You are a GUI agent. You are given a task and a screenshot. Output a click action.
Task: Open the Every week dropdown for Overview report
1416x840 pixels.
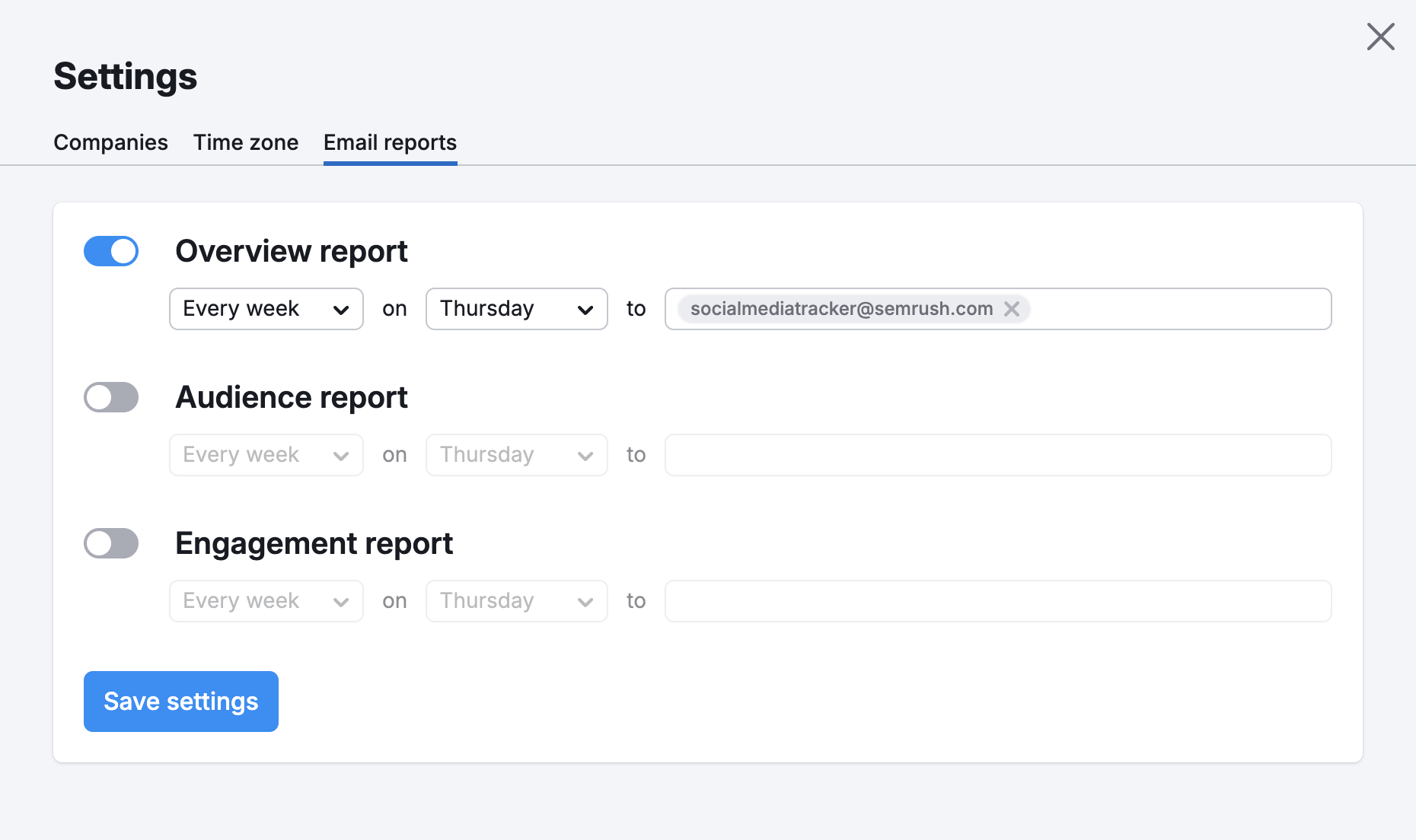[266, 309]
